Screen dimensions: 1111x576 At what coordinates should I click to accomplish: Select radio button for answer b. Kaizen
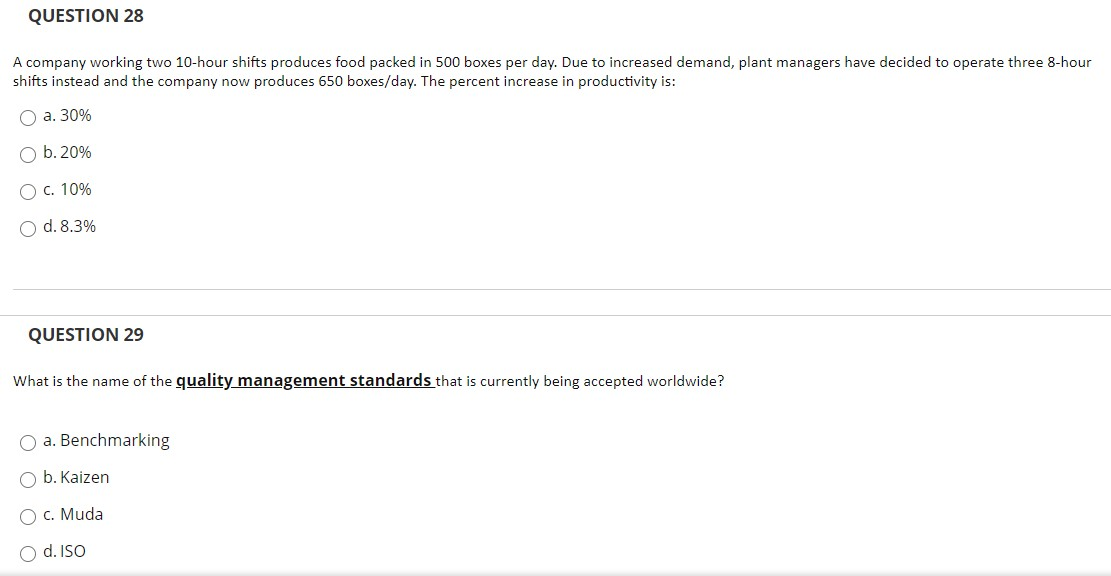tap(28, 479)
